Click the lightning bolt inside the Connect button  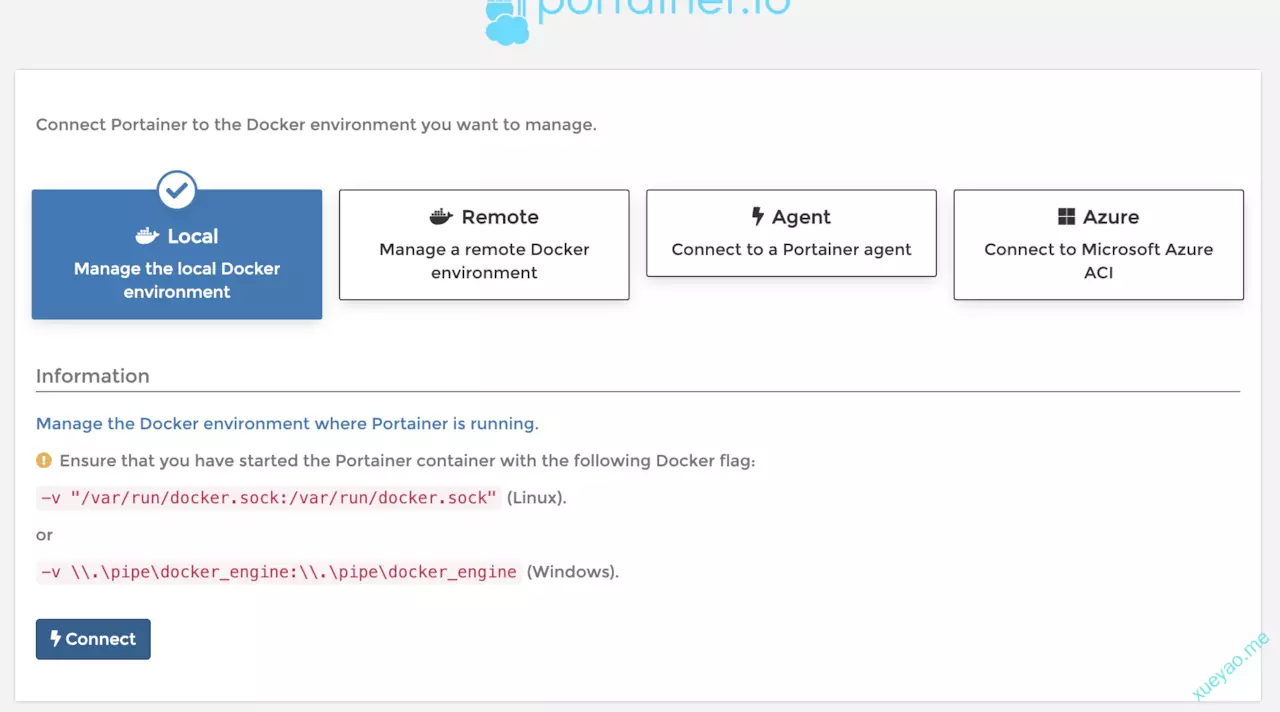click(56, 639)
